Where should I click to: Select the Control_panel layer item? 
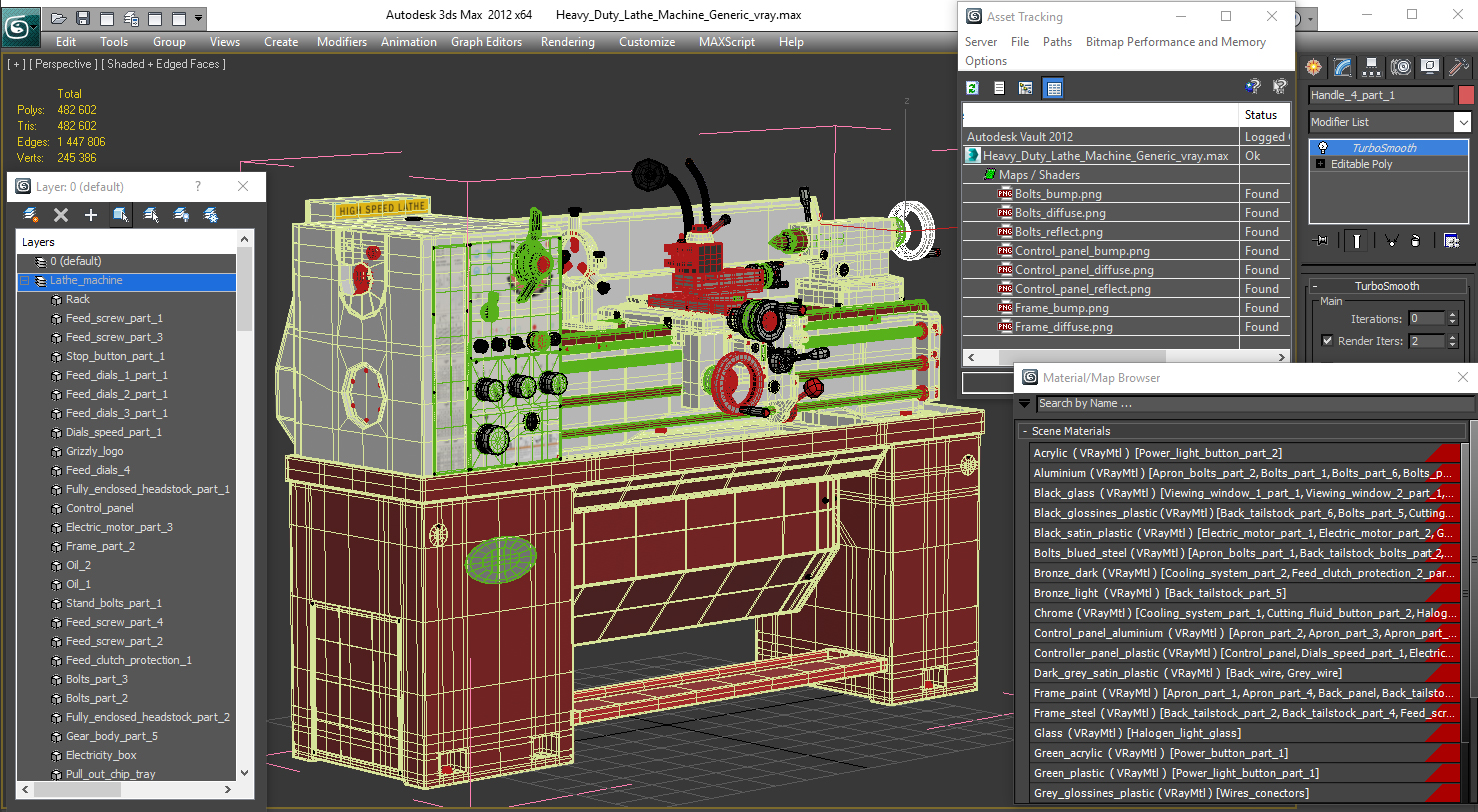point(99,508)
